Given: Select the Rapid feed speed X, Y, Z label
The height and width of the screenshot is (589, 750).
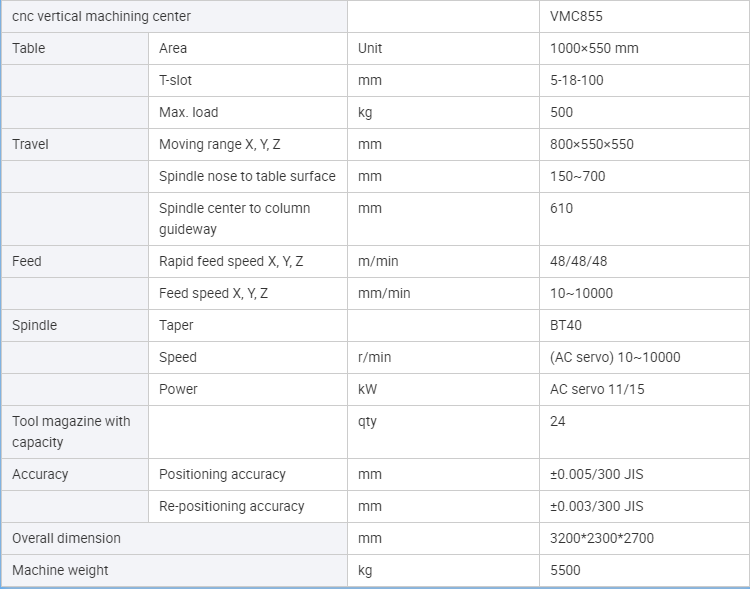Looking at the screenshot, I should click(231, 261).
